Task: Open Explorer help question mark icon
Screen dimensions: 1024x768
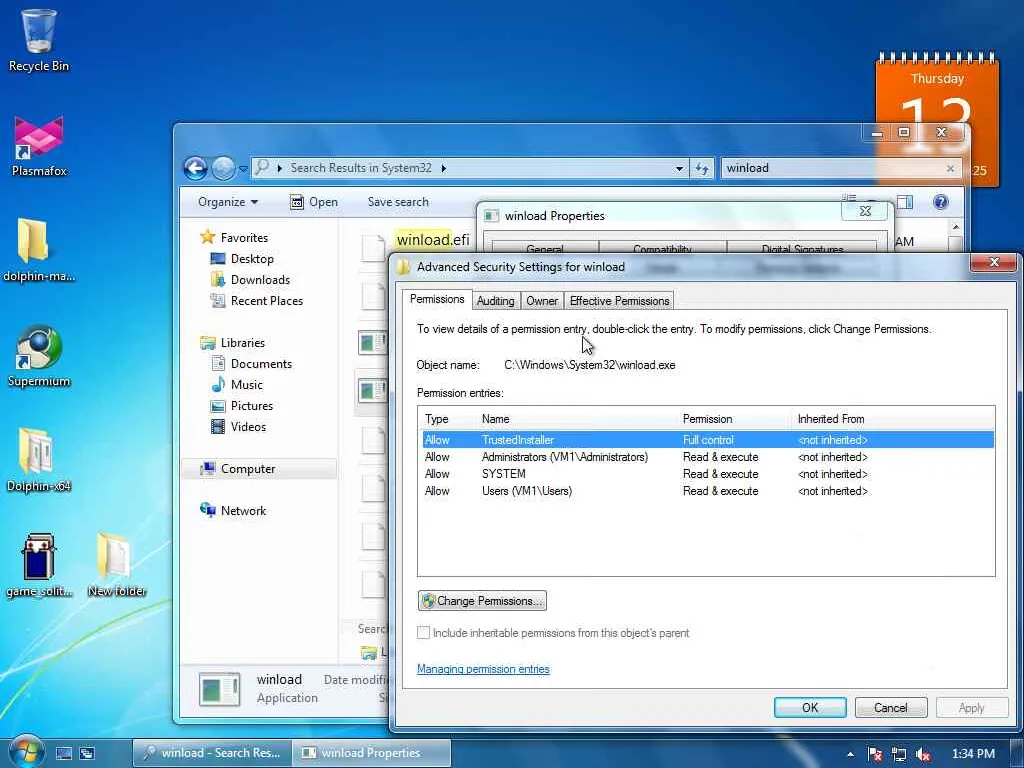Action: tap(940, 202)
